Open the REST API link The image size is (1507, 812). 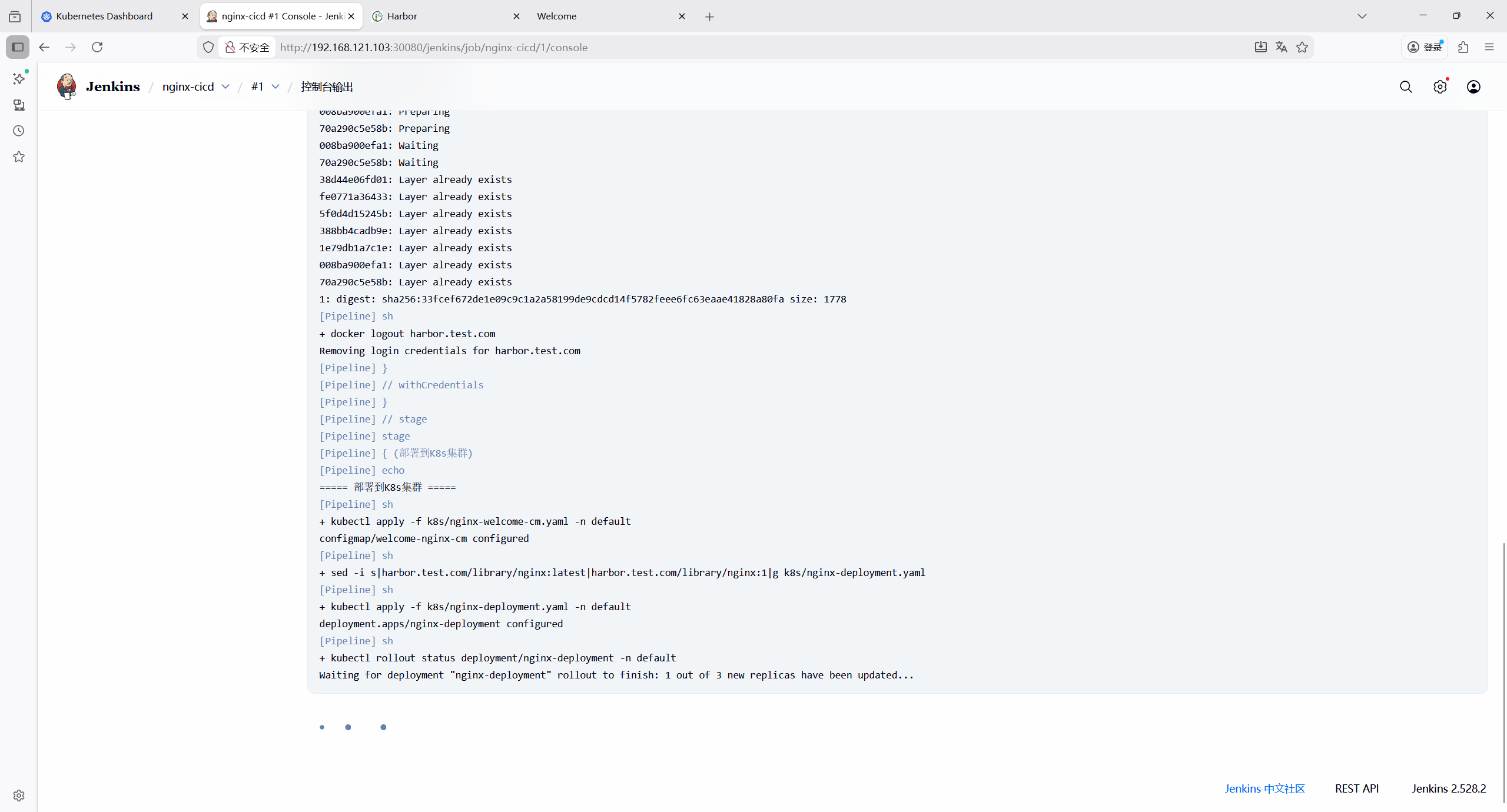pyautogui.click(x=1356, y=788)
